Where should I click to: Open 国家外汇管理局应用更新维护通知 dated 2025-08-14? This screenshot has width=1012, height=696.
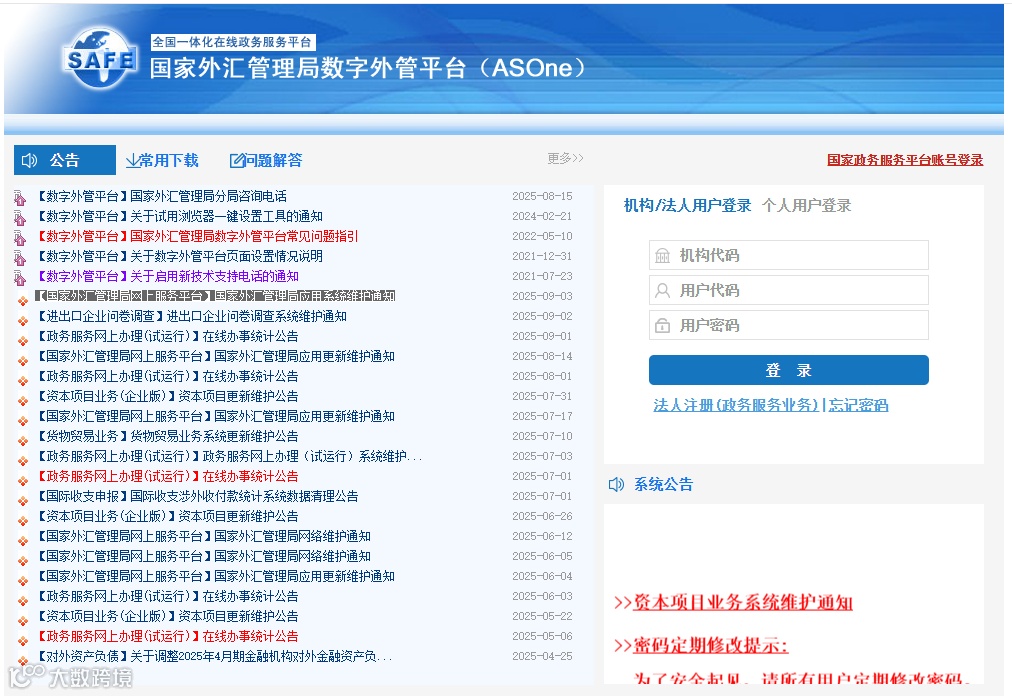(x=215, y=356)
